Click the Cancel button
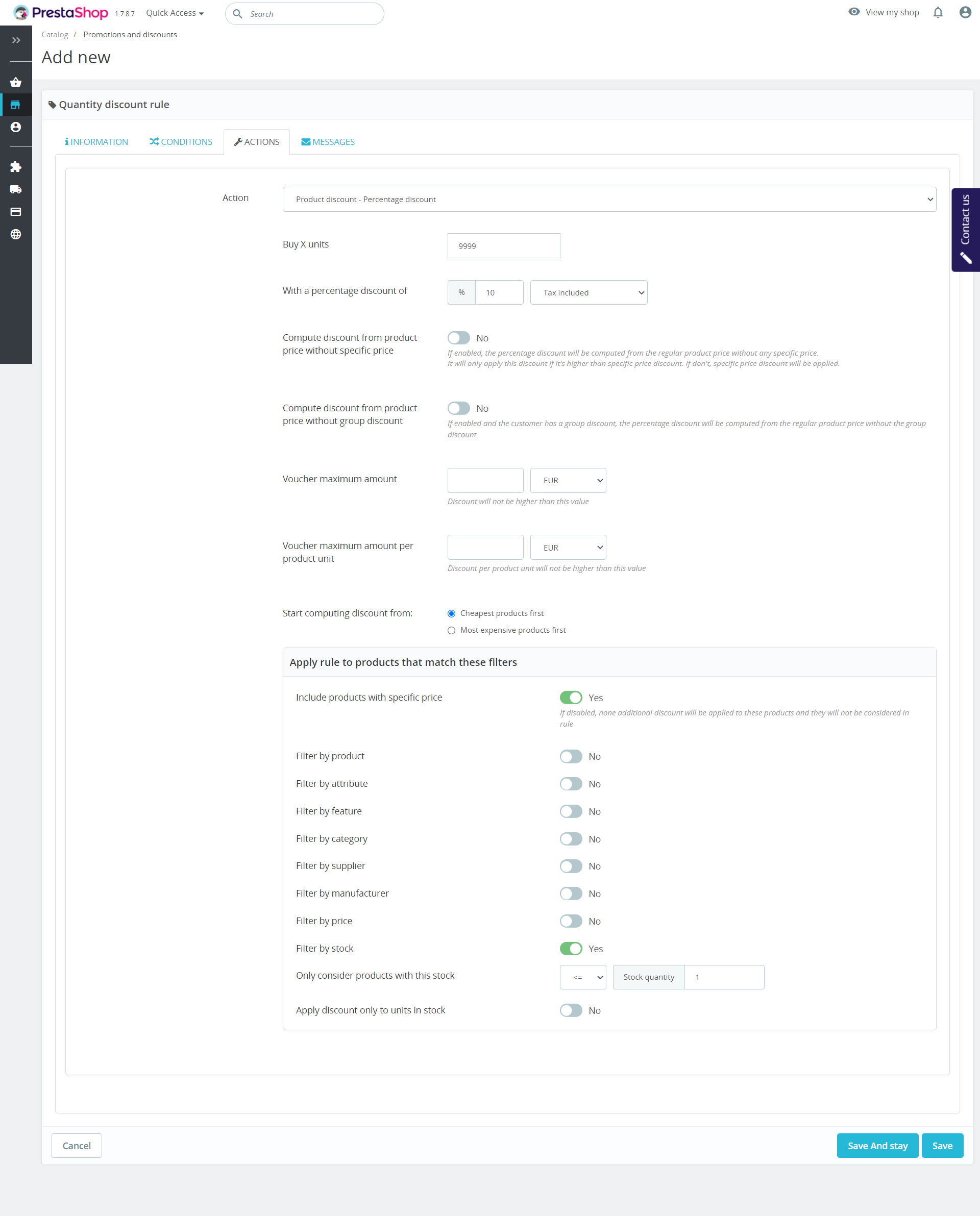Screen dimensions: 980x1216 pos(76,1146)
